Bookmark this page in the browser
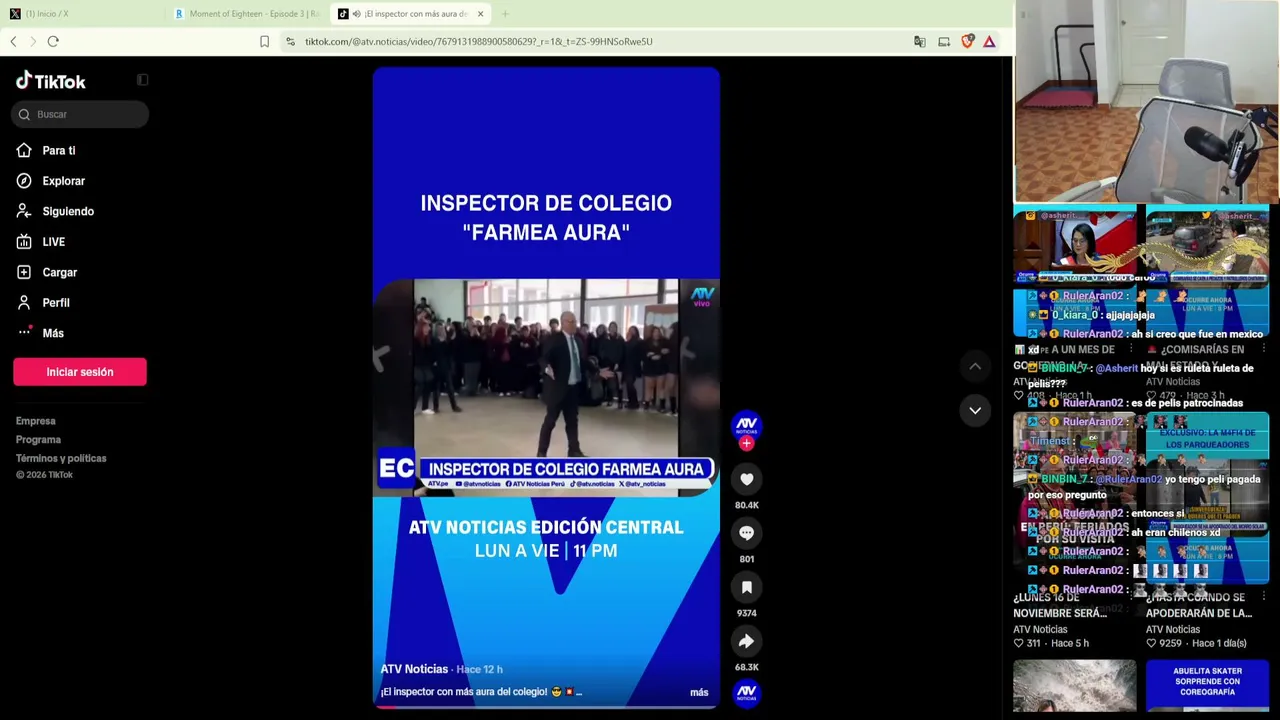 264,41
